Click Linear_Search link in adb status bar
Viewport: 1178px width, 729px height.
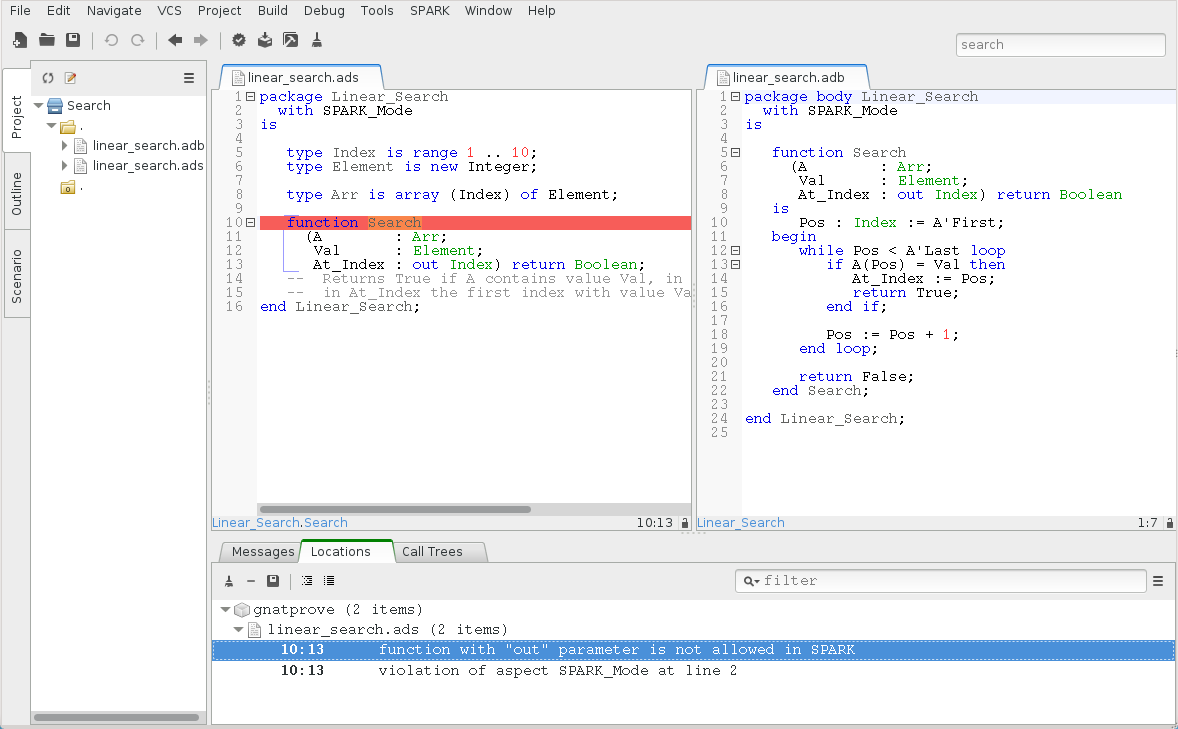tap(741, 523)
